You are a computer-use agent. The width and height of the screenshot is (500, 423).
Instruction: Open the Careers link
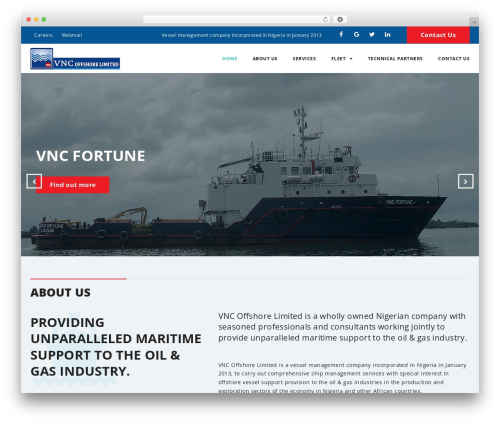(43, 35)
